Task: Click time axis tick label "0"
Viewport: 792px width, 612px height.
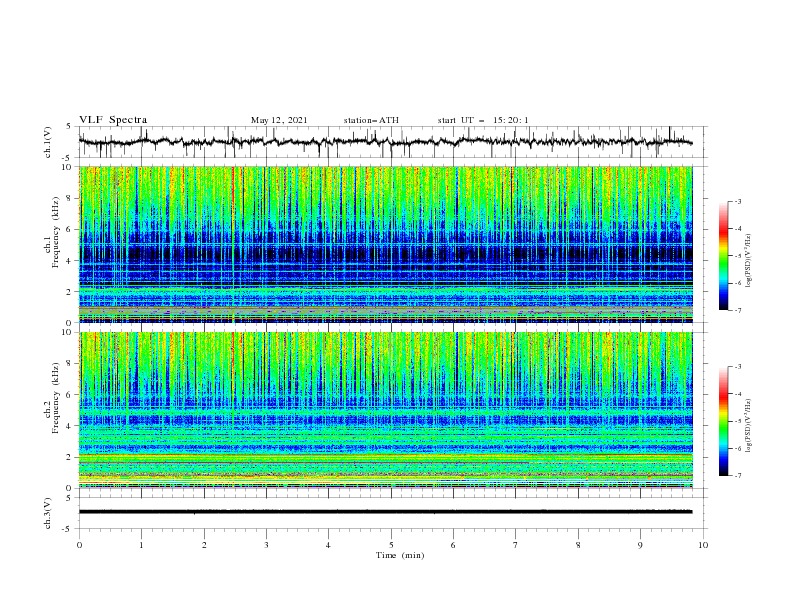Action: point(79,545)
